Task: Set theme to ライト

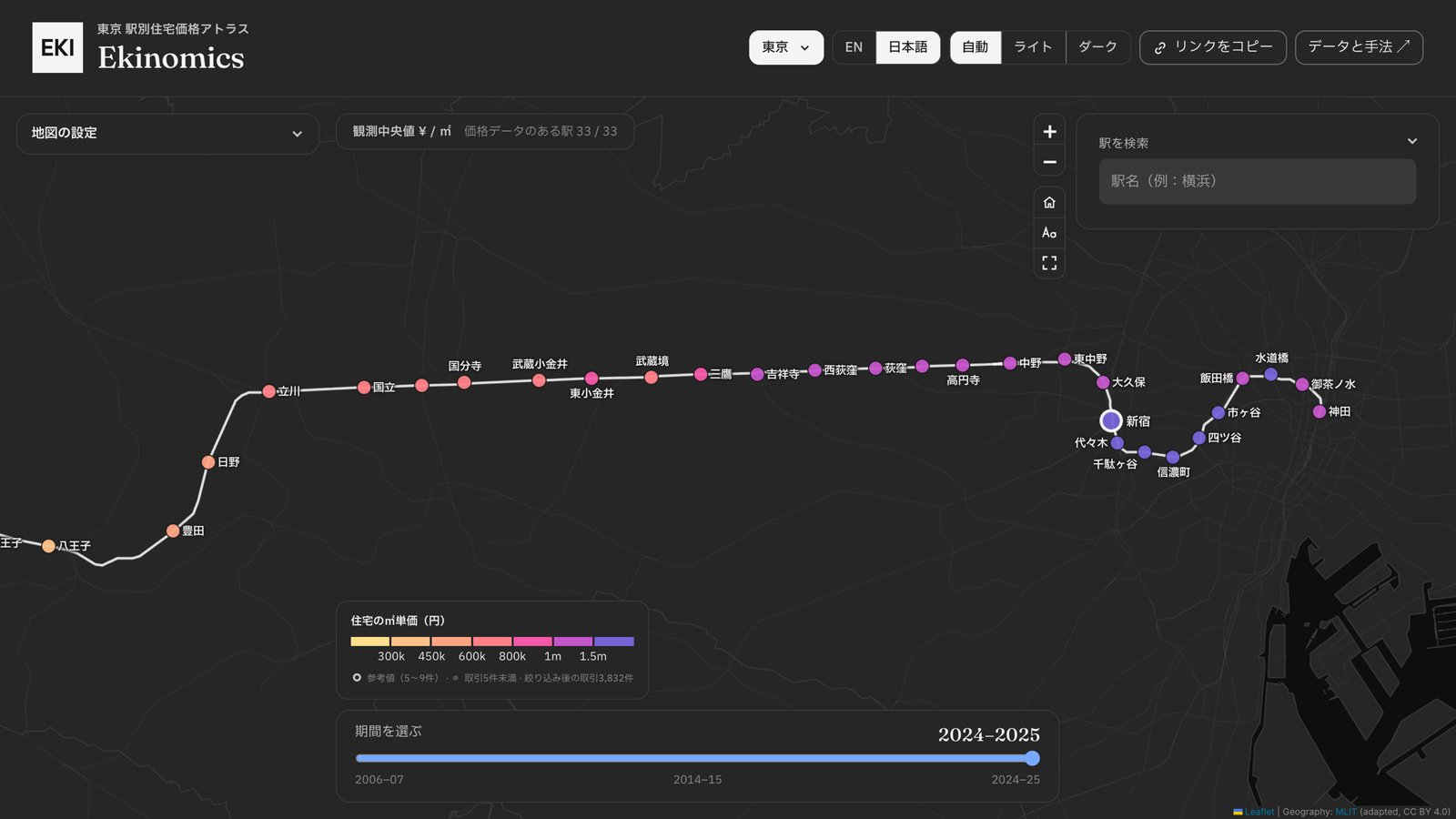Action: pyautogui.click(x=1033, y=47)
